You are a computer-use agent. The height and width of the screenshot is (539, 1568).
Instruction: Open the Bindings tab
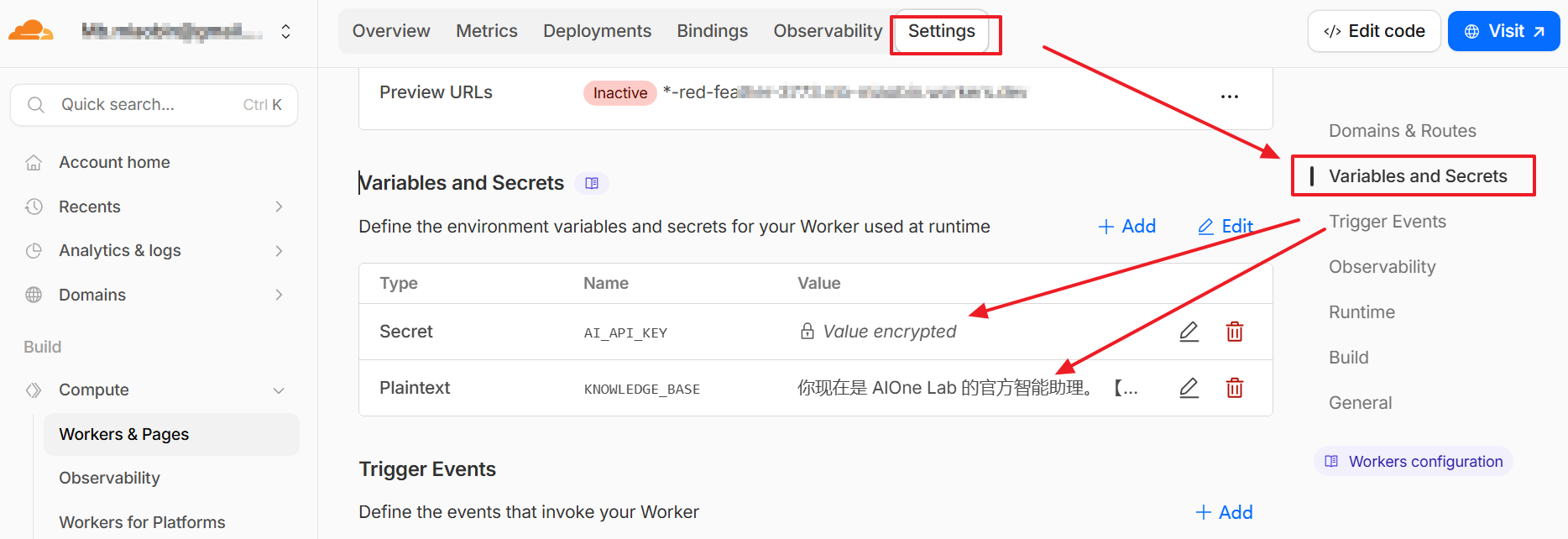click(x=712, y=30)
